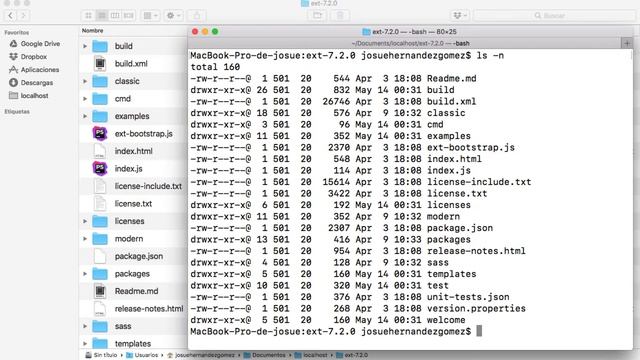The image size is (640, 360).
Task: Click the Finder share button
Action: (197, 16)
